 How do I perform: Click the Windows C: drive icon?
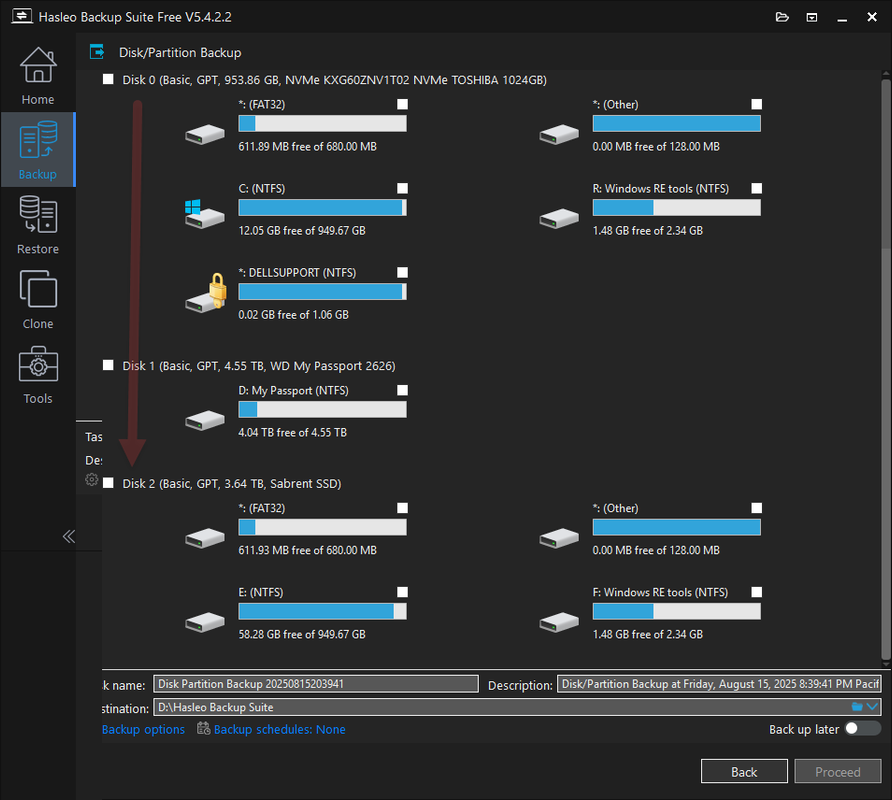[205, 213]
